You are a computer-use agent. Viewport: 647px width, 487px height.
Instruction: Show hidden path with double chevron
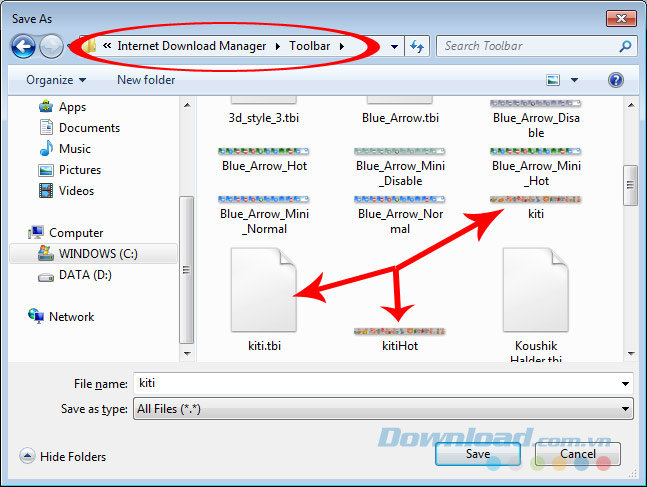(x=107, y=46)
